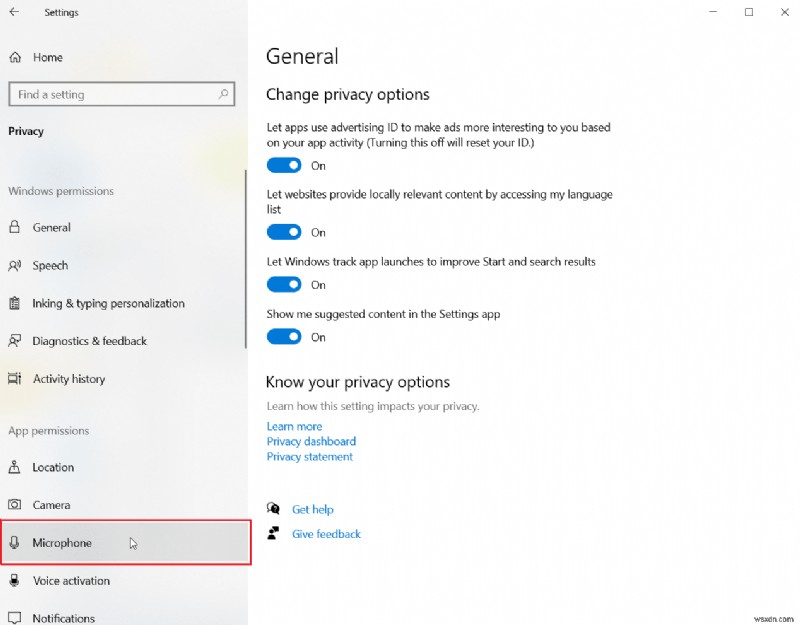Open Get help for privacy settings

[x=313, y=509]
